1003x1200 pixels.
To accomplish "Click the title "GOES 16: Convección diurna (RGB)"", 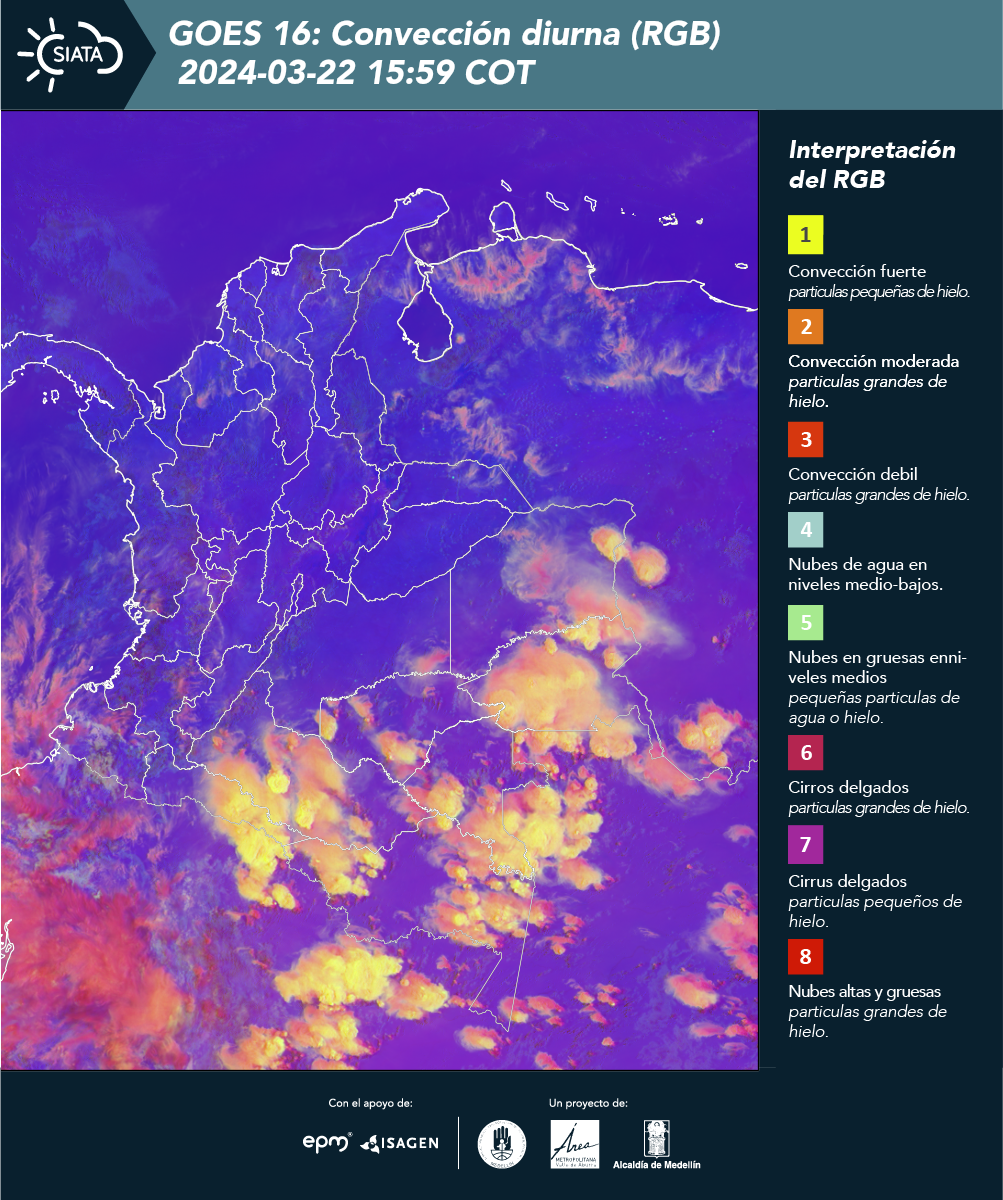I will 445,35.
